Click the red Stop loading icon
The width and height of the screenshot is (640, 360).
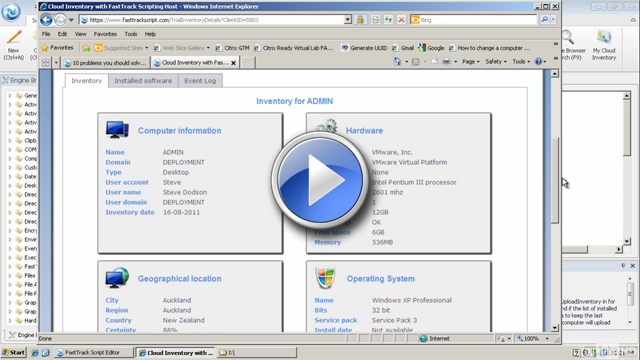[x=401, y=20]
